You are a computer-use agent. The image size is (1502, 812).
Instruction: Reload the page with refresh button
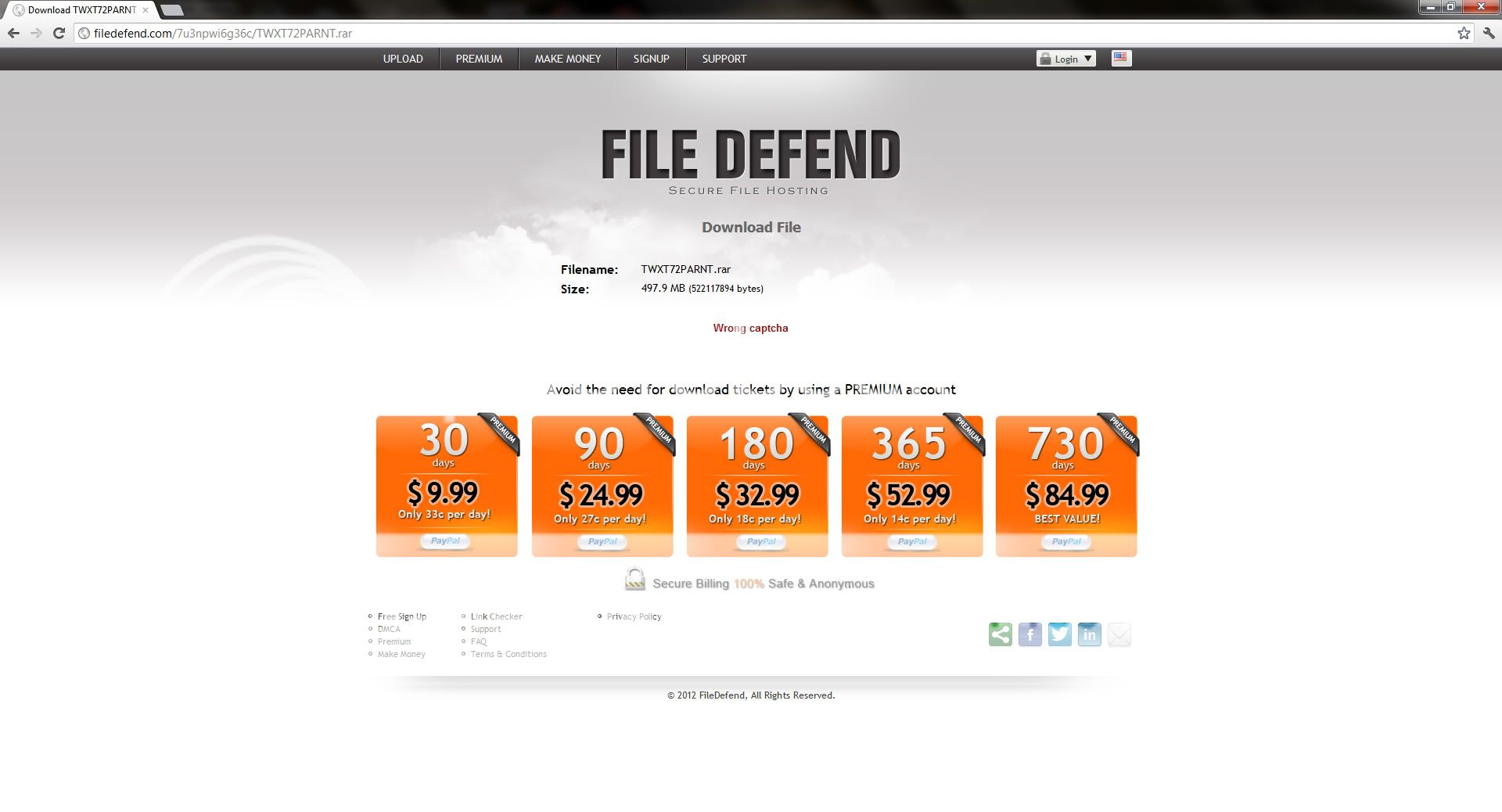(x=59, y=33)
